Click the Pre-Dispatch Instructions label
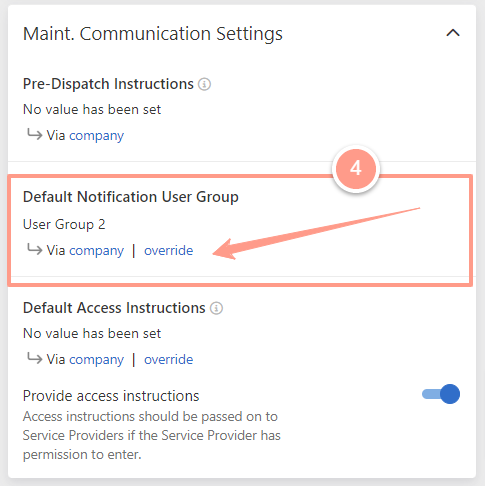Viewport: 485px width, 486px height. tap(108, 84)
